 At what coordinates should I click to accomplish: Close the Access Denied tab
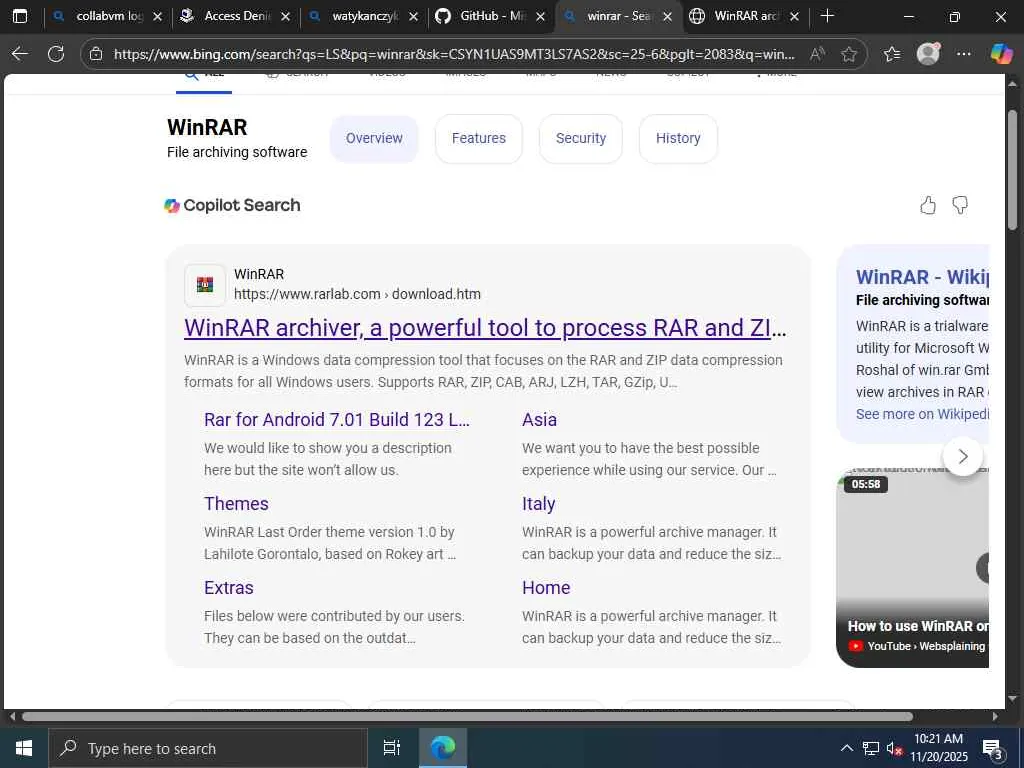tap(285, 16)
